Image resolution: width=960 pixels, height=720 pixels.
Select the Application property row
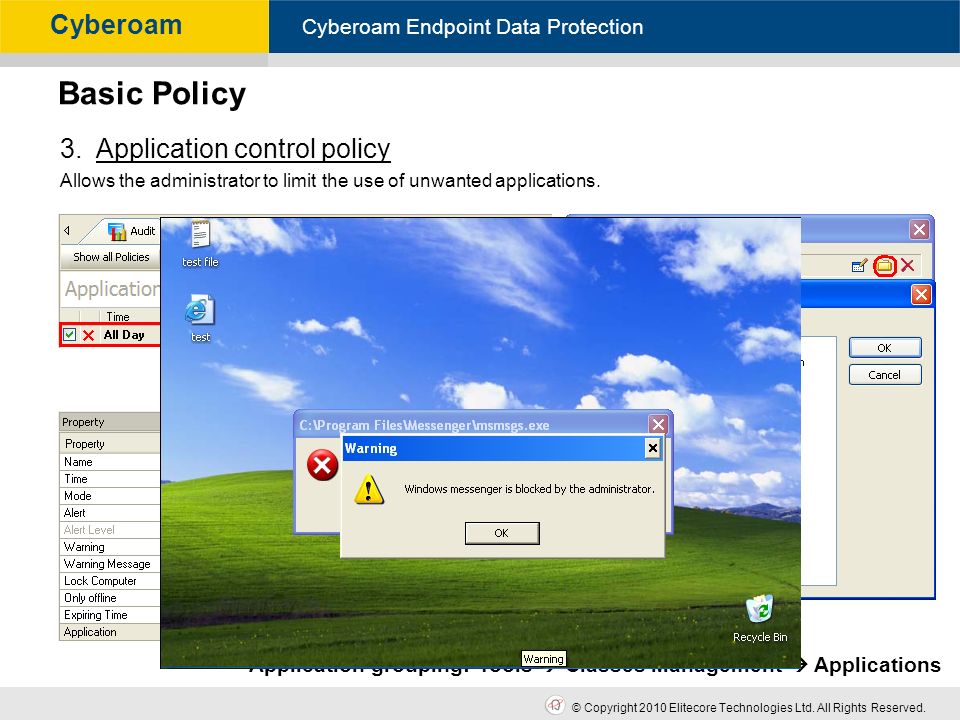point(110,632)
